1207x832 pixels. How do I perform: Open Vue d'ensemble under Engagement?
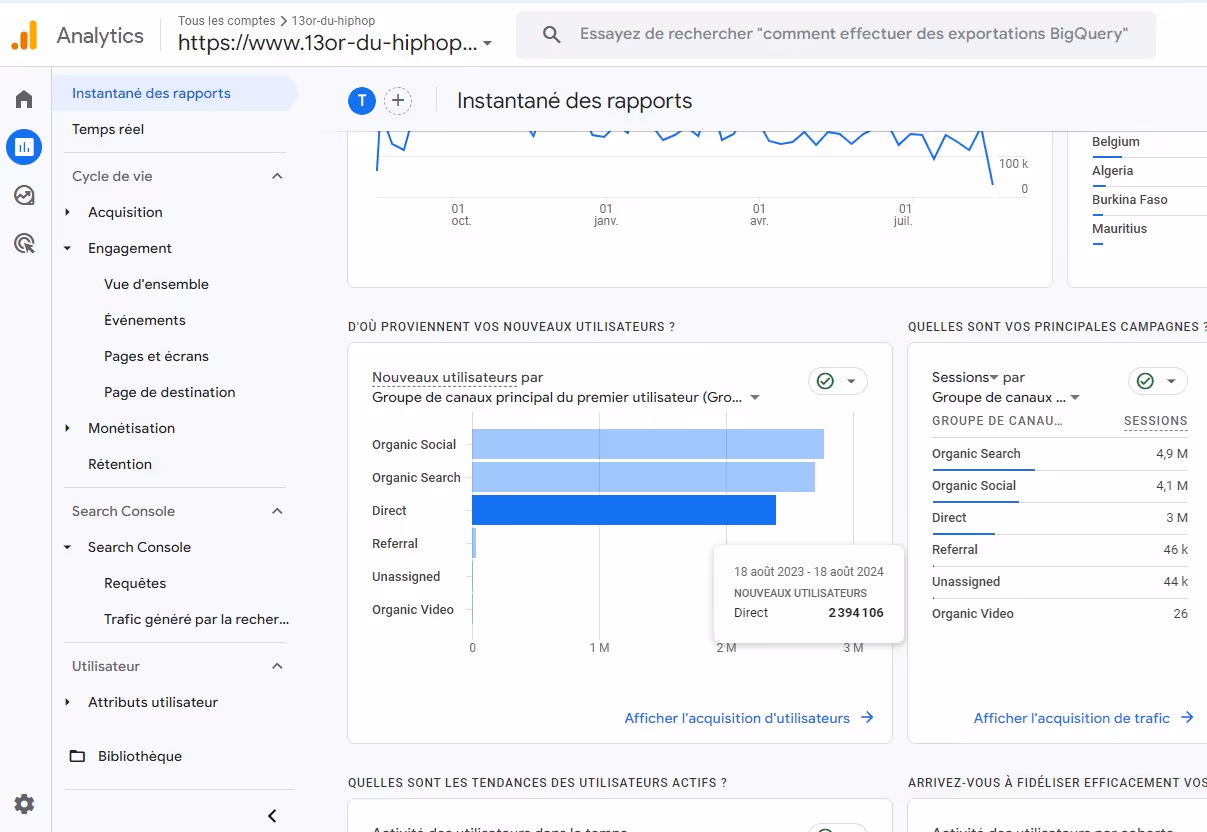(x=156, y=284)
